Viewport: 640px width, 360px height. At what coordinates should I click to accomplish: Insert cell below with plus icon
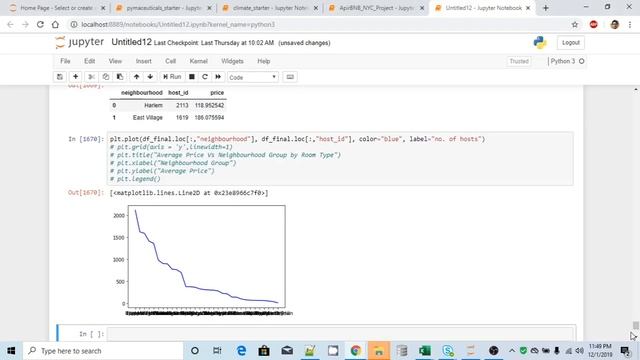(76, 77)
